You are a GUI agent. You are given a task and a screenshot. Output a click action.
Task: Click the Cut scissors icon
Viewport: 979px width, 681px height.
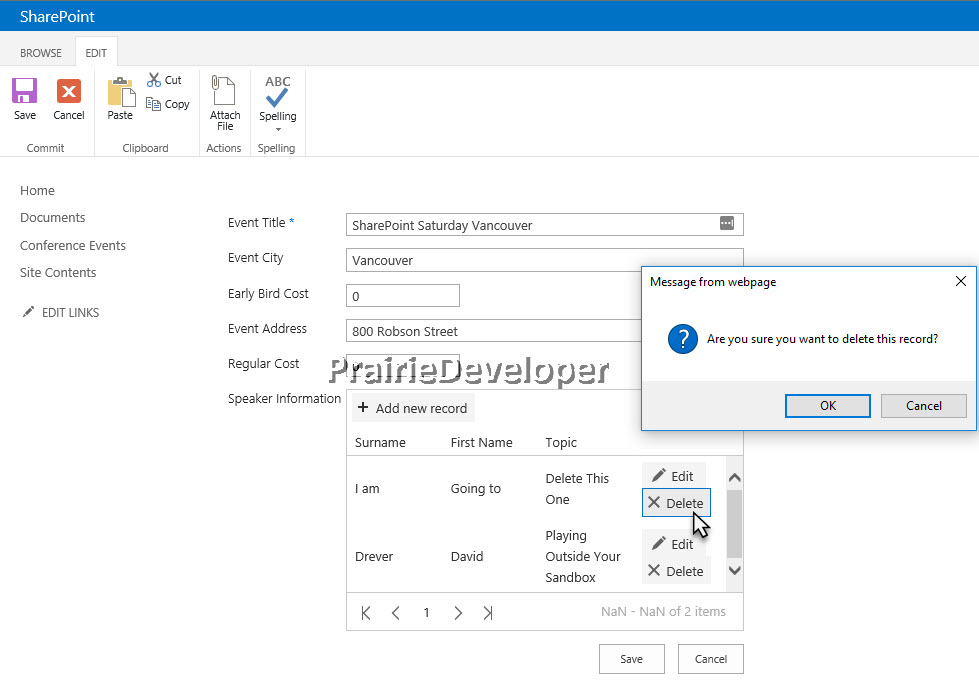(x=154, y=80)
